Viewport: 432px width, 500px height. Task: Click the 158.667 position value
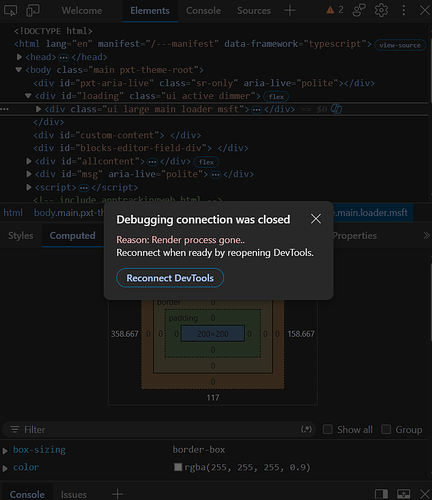[301, 334]
